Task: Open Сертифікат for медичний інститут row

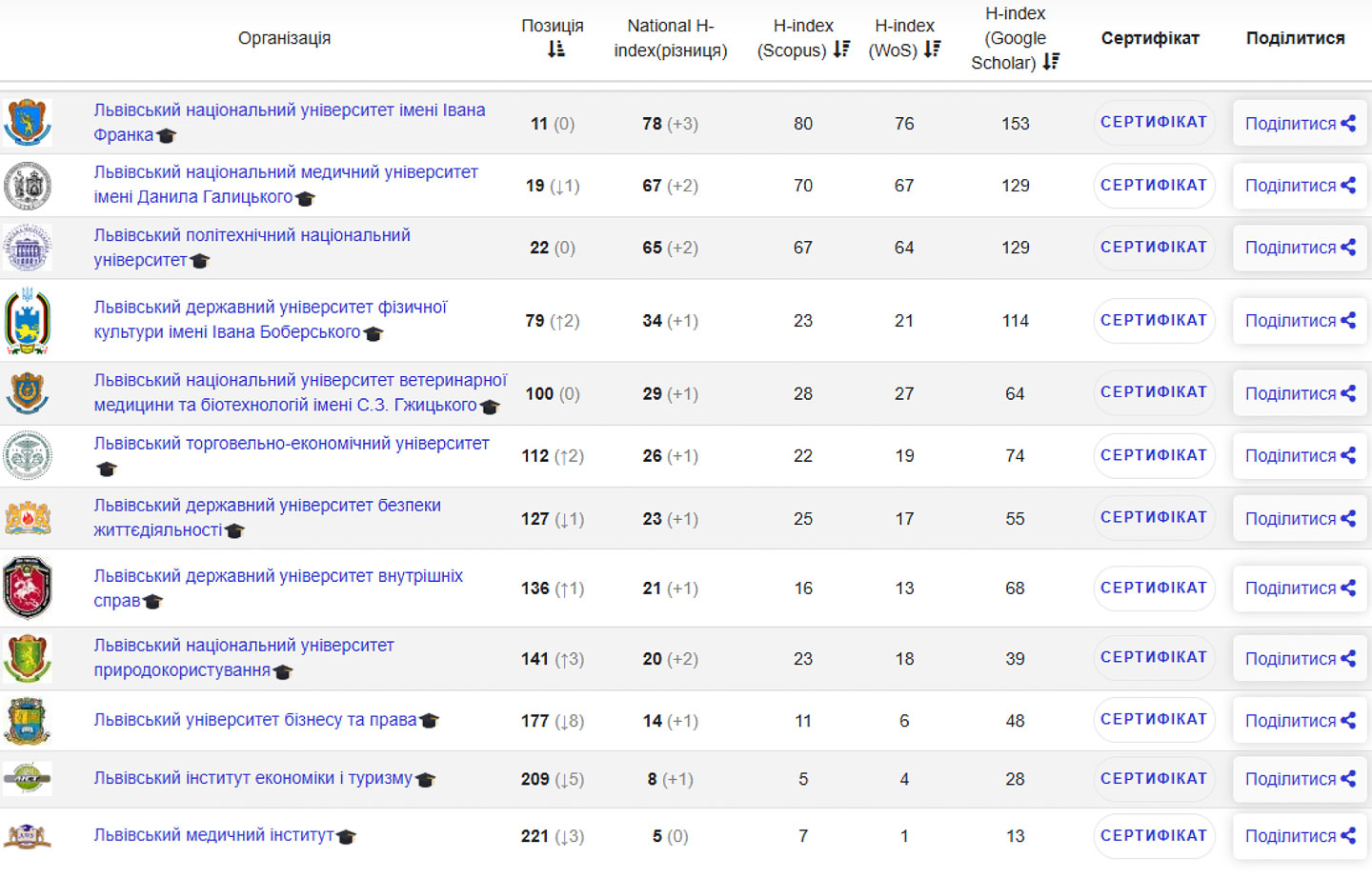Action: coord(1154,836)
